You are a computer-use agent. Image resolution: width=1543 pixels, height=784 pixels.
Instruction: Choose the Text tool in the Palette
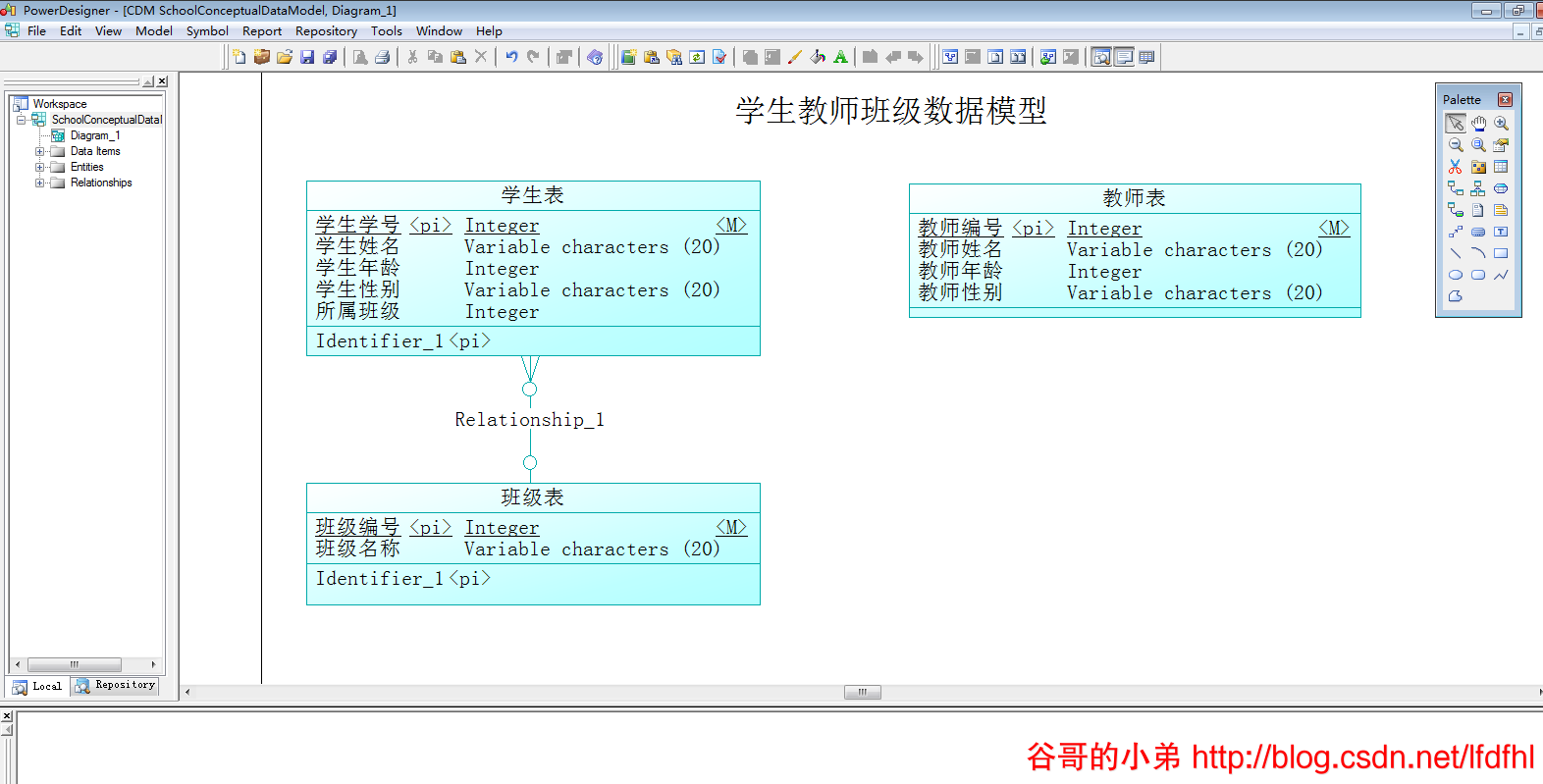pyautogui.click(x=1501, y=232)
